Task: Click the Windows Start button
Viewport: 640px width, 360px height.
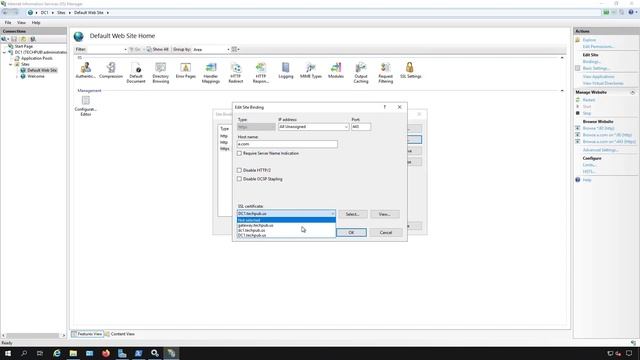Action: click(8, 353)
